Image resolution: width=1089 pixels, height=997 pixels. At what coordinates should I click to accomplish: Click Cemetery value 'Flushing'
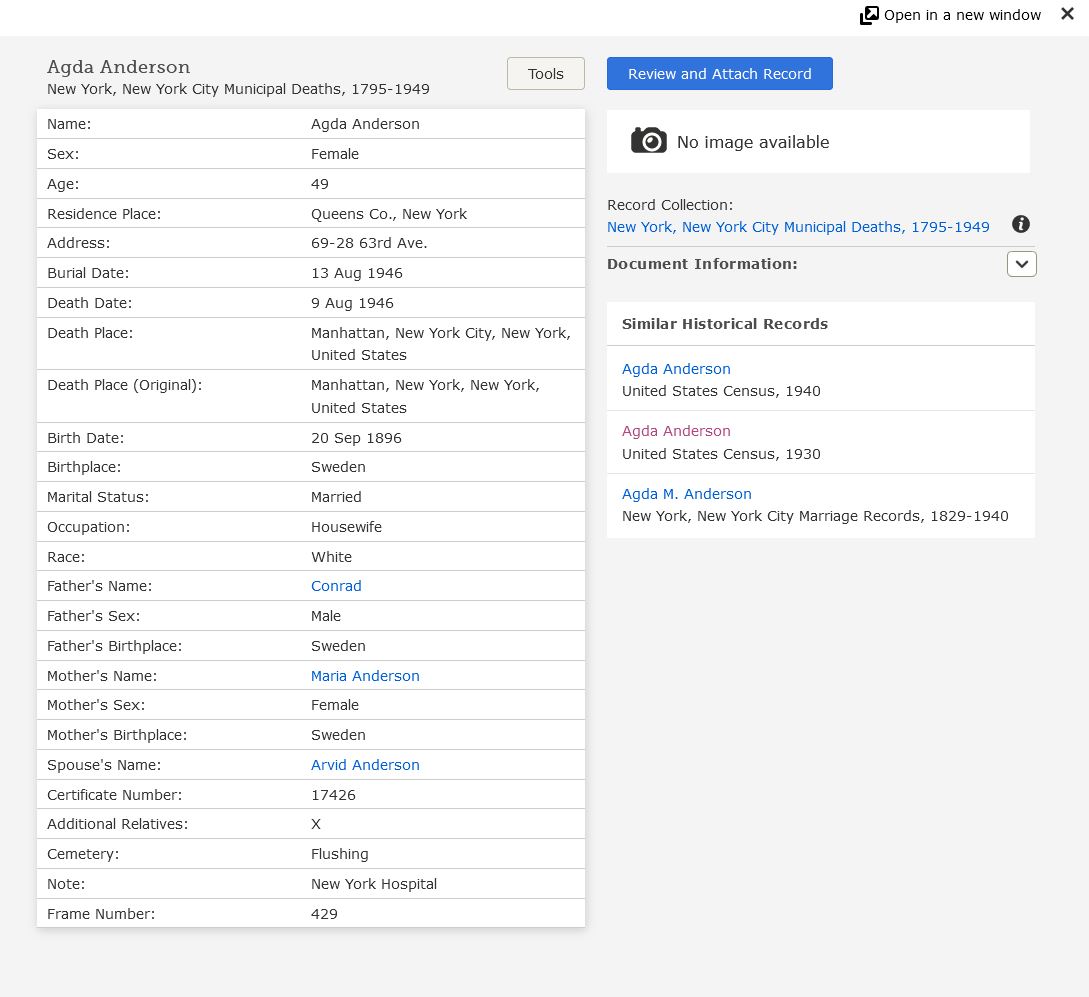point(340,854)
